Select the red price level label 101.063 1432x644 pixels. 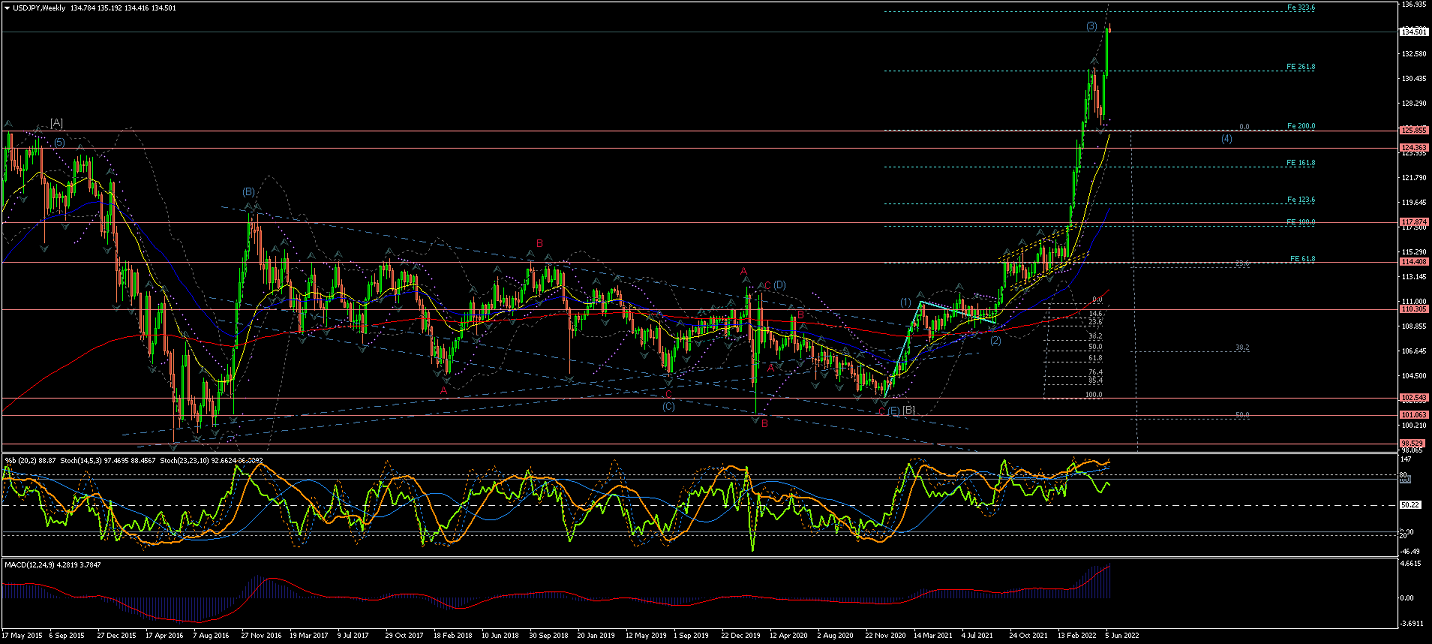pyautogui.click(x=1413, y=415)
